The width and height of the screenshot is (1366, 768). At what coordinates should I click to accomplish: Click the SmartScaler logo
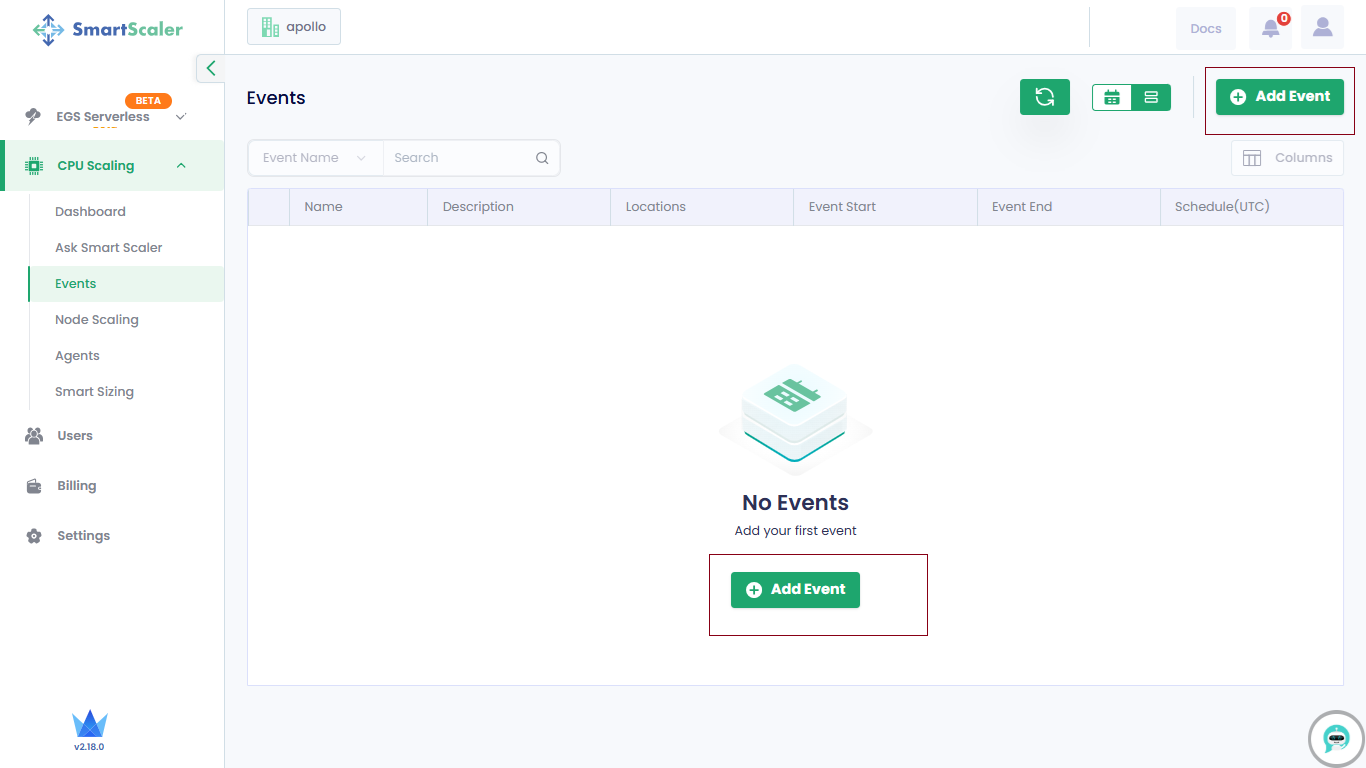(x=107, y=29)
